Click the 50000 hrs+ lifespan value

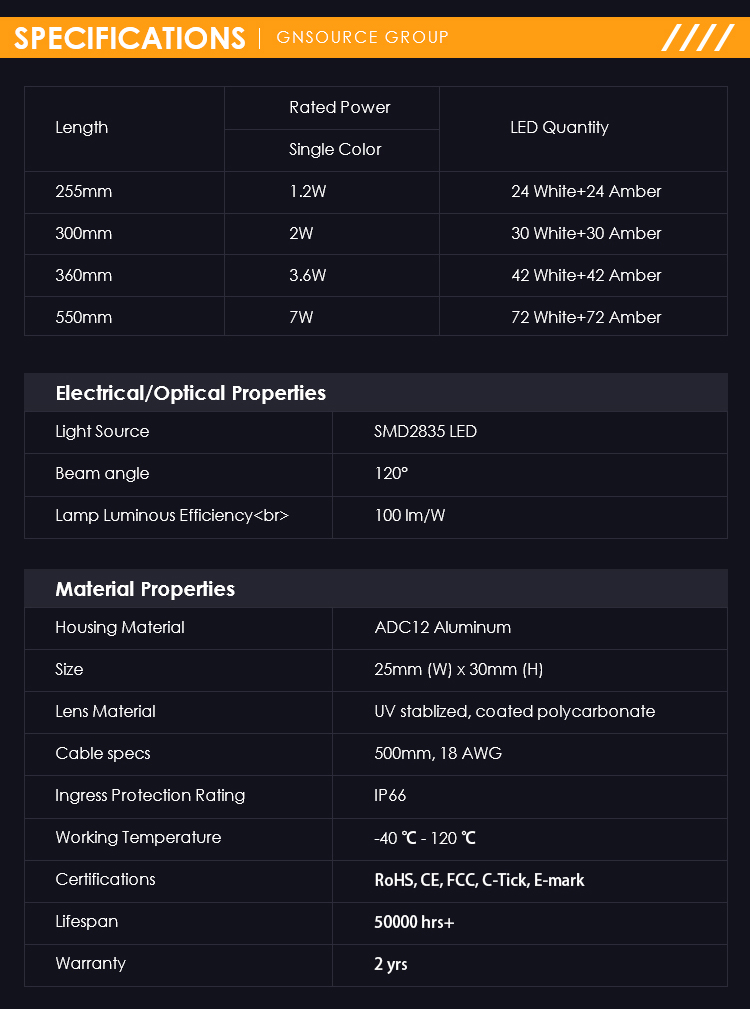(x=414, y=922)
